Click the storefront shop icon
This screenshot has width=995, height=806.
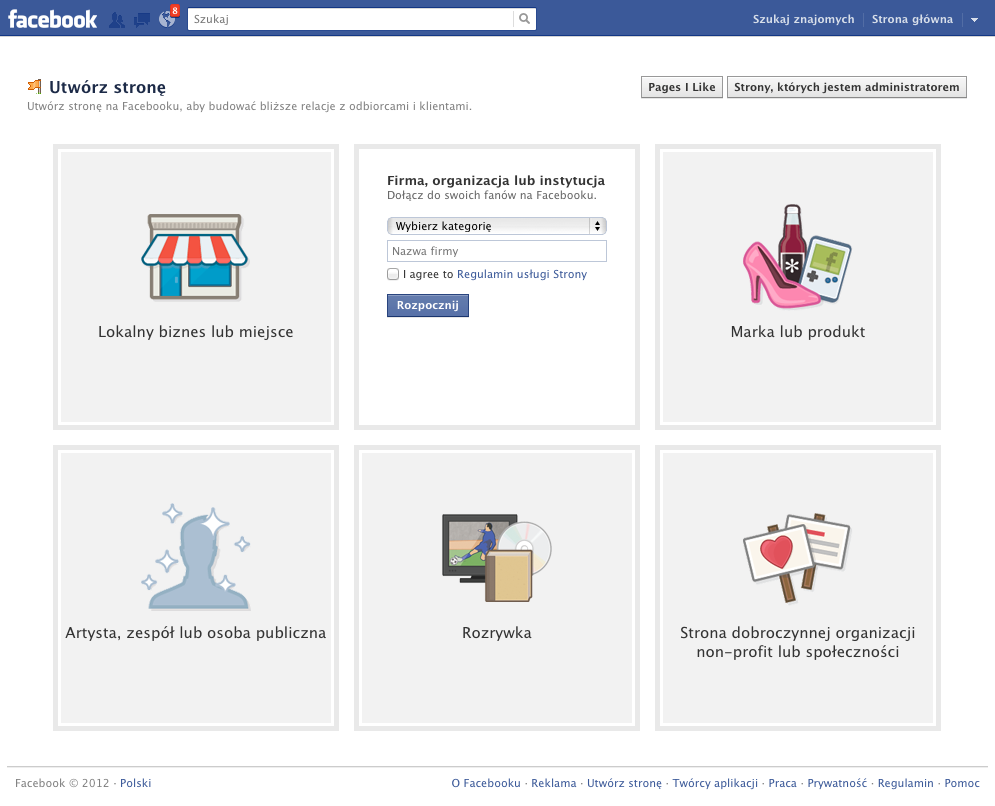(x=194, y=256)
